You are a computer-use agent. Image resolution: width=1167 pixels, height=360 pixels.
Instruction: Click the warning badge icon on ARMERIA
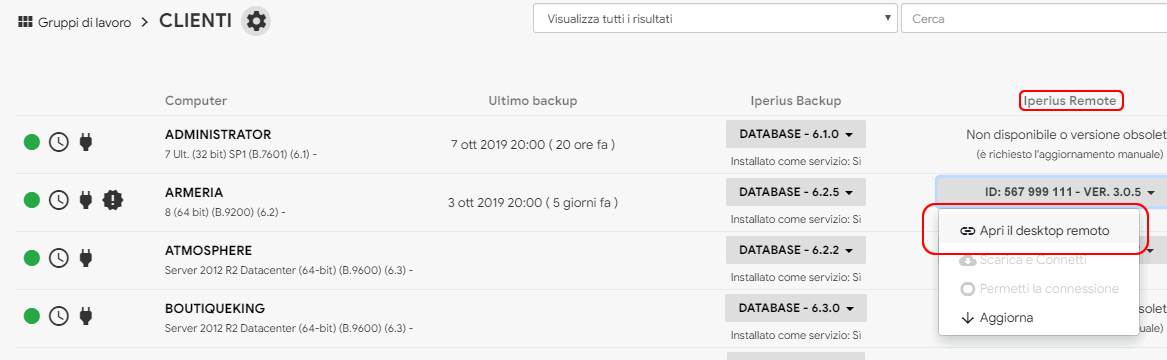112,199
